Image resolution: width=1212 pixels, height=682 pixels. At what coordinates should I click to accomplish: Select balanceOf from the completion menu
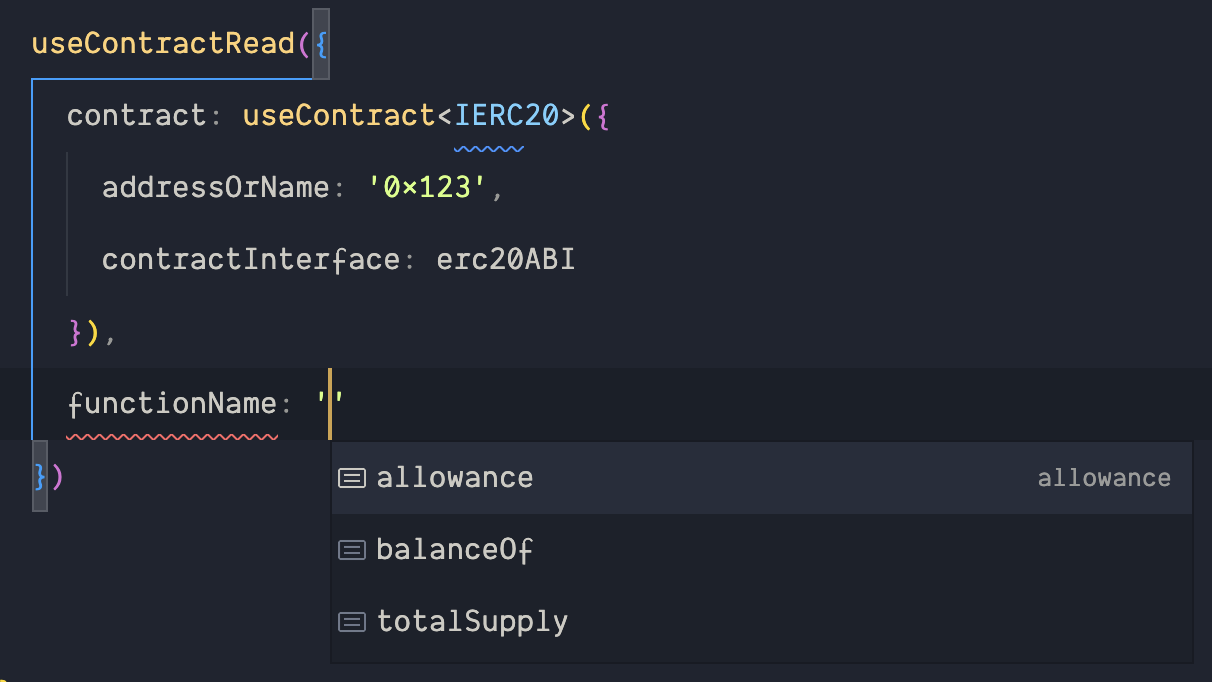point(455,549)
